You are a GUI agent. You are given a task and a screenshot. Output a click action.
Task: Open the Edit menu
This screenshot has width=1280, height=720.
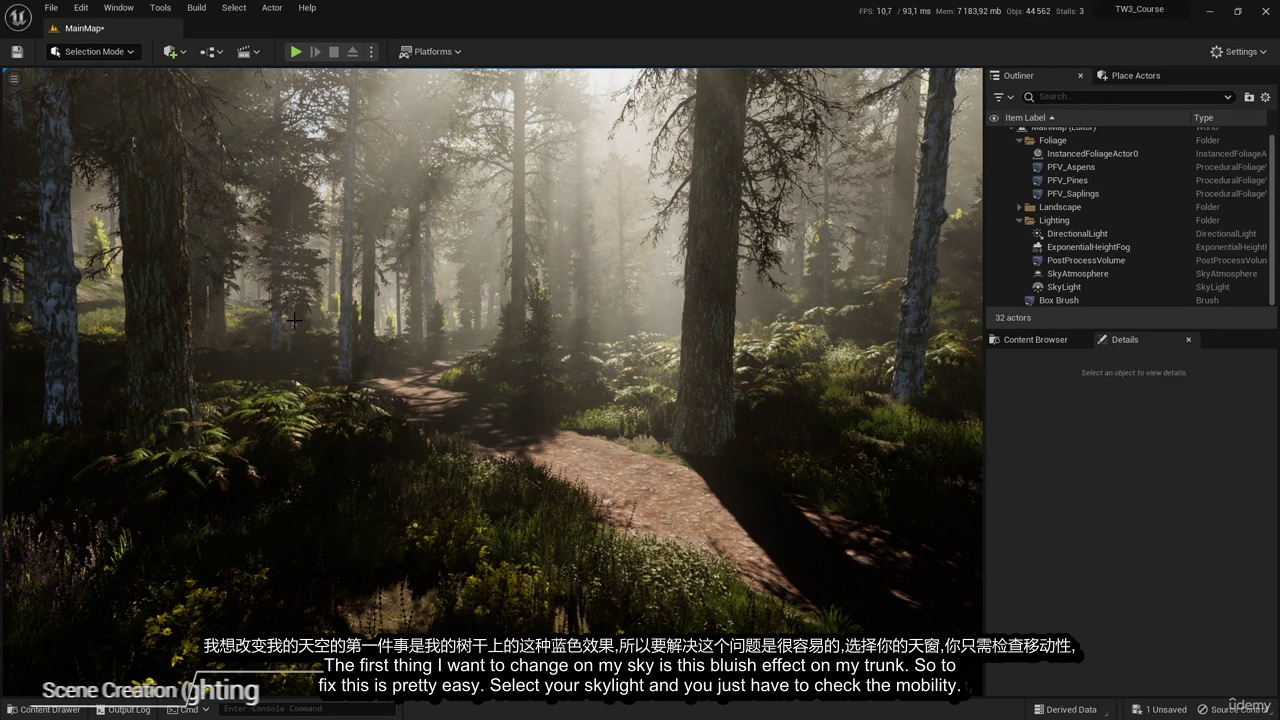coord(81,8)
